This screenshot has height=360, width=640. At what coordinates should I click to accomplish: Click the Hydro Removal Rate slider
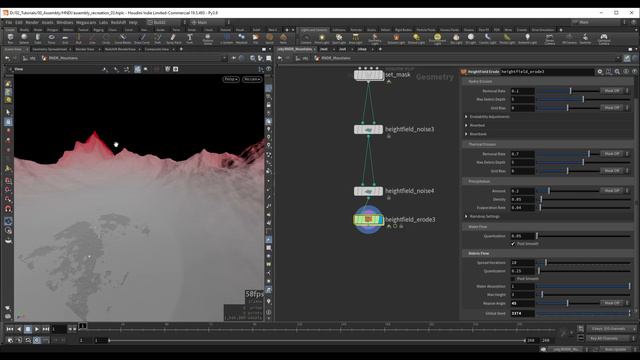[567, 91]
